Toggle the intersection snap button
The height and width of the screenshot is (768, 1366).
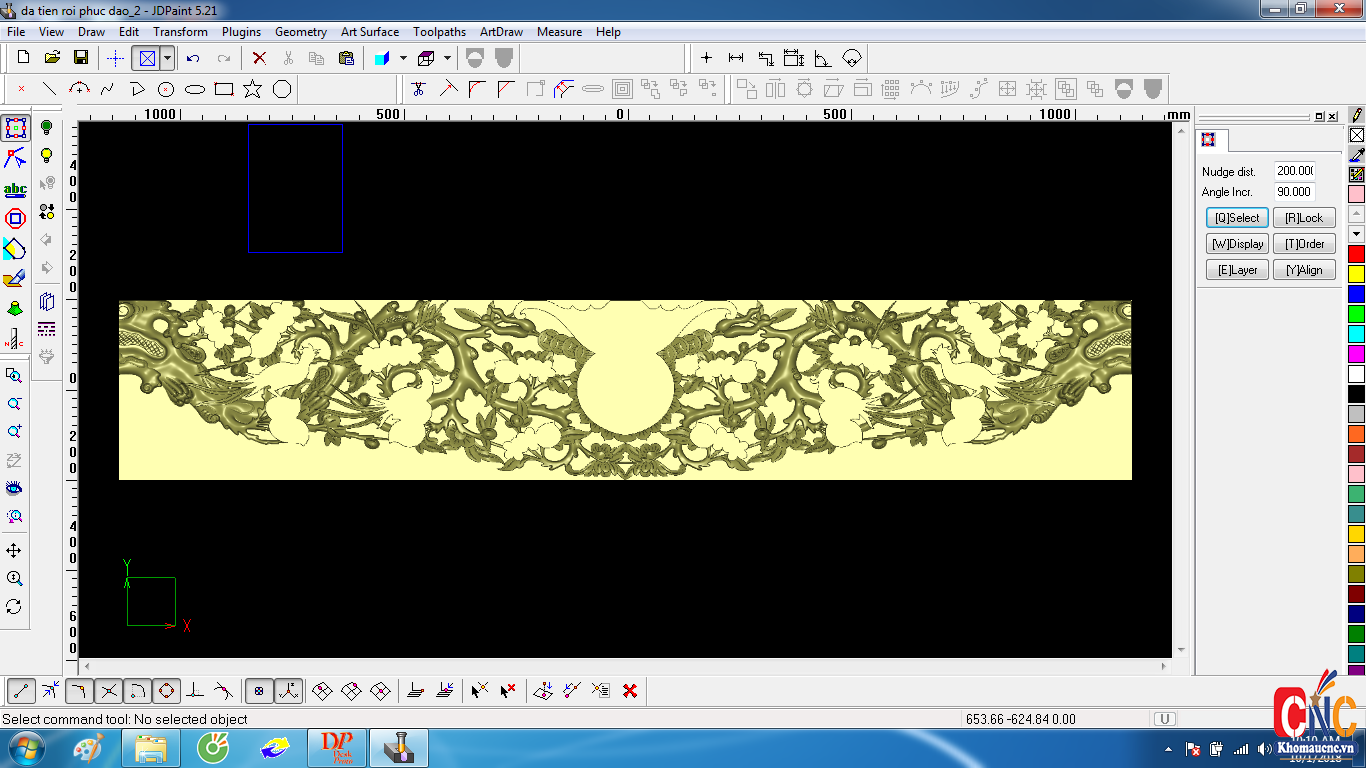[109, 690]
